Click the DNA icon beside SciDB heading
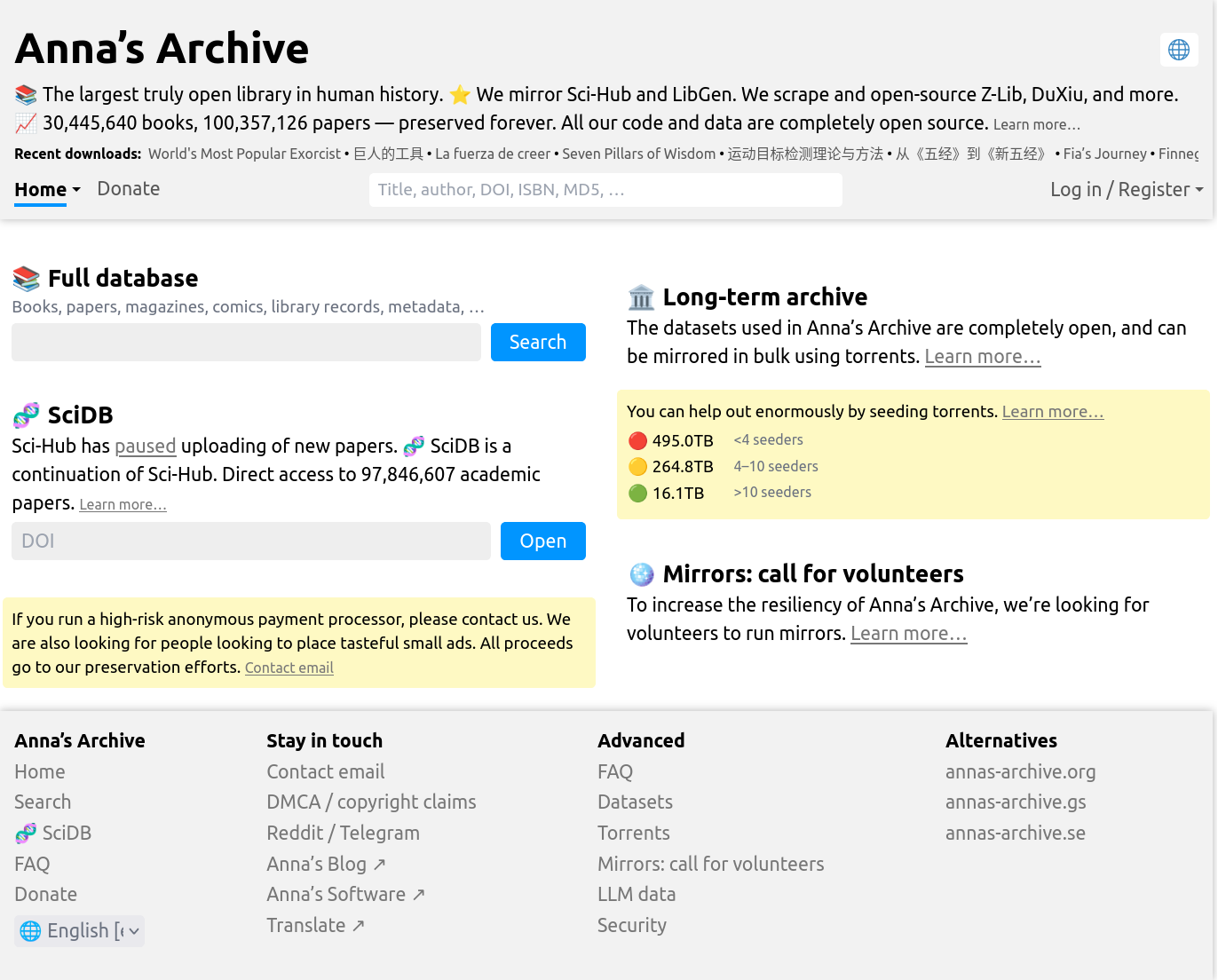Image resolution: width=1218 pixels, height=980 pixels. (27, 415)
